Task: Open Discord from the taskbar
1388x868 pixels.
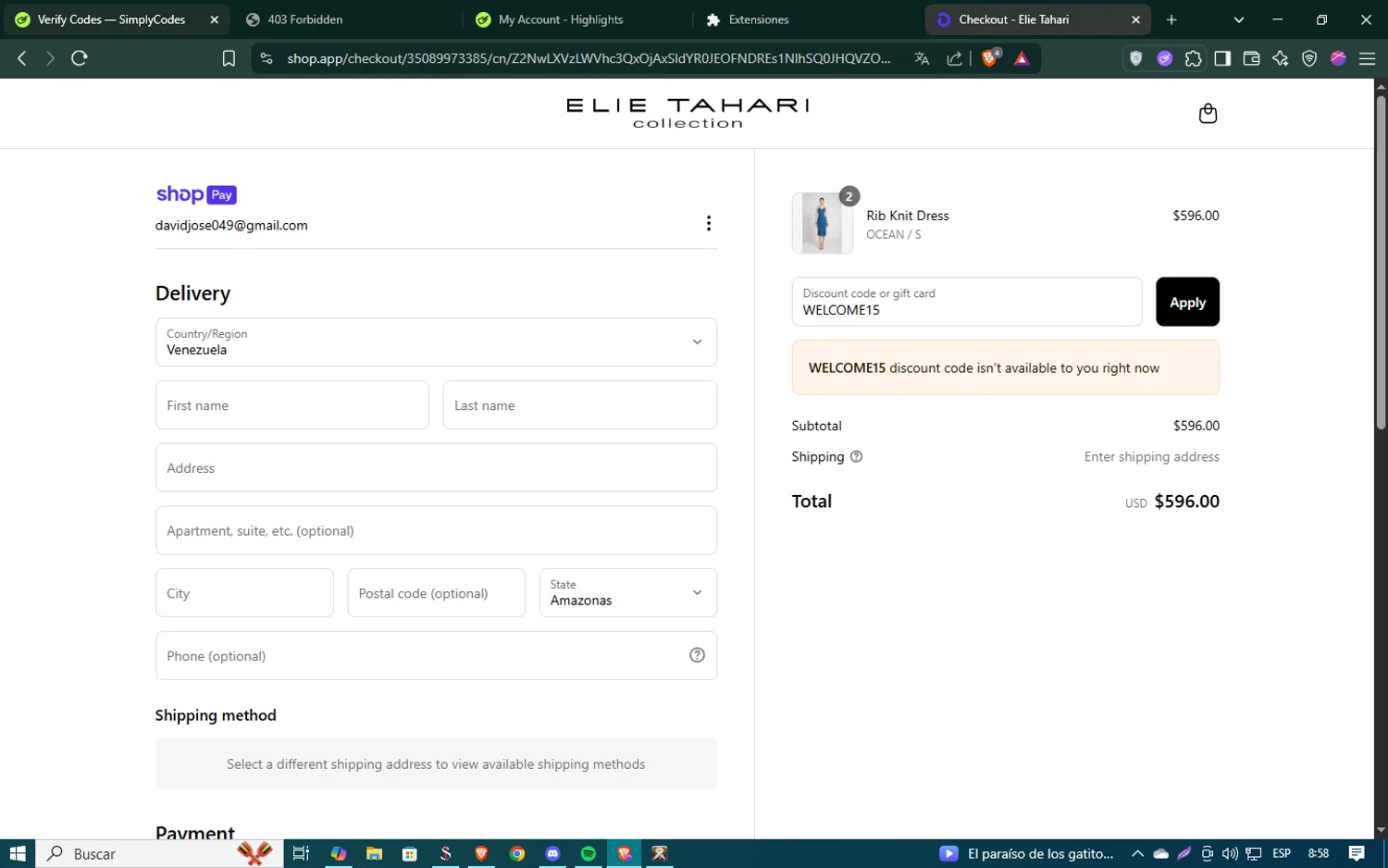Action: point(553,853)
